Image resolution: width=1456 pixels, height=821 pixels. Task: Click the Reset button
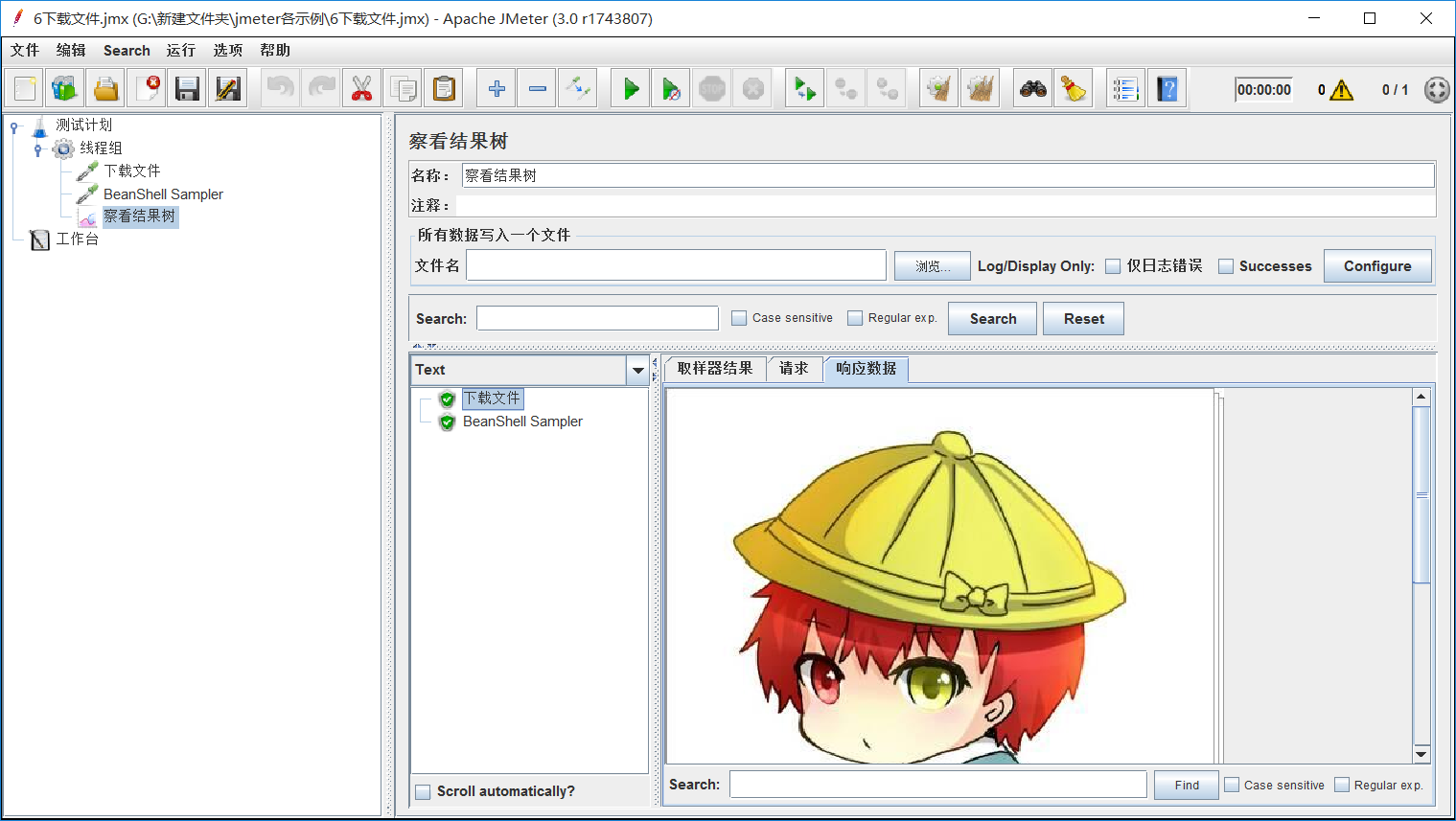(x=1084, y=319)
